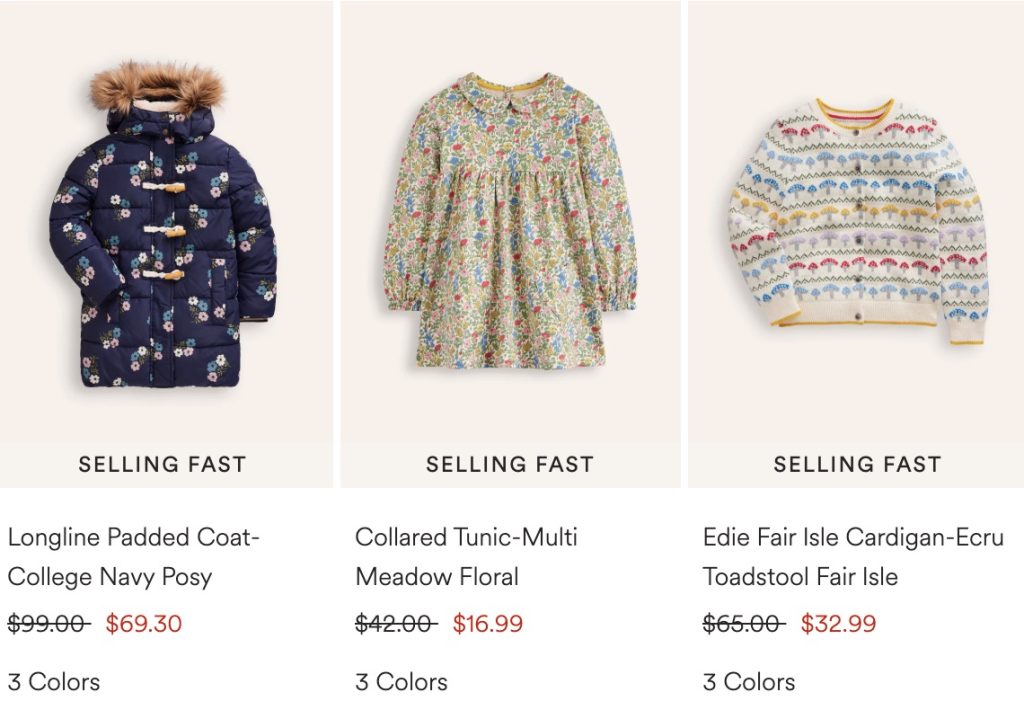Open the Edie Fair Isle Cardigan image
The height and width of the screenshot is (701, 1024).
857,220
